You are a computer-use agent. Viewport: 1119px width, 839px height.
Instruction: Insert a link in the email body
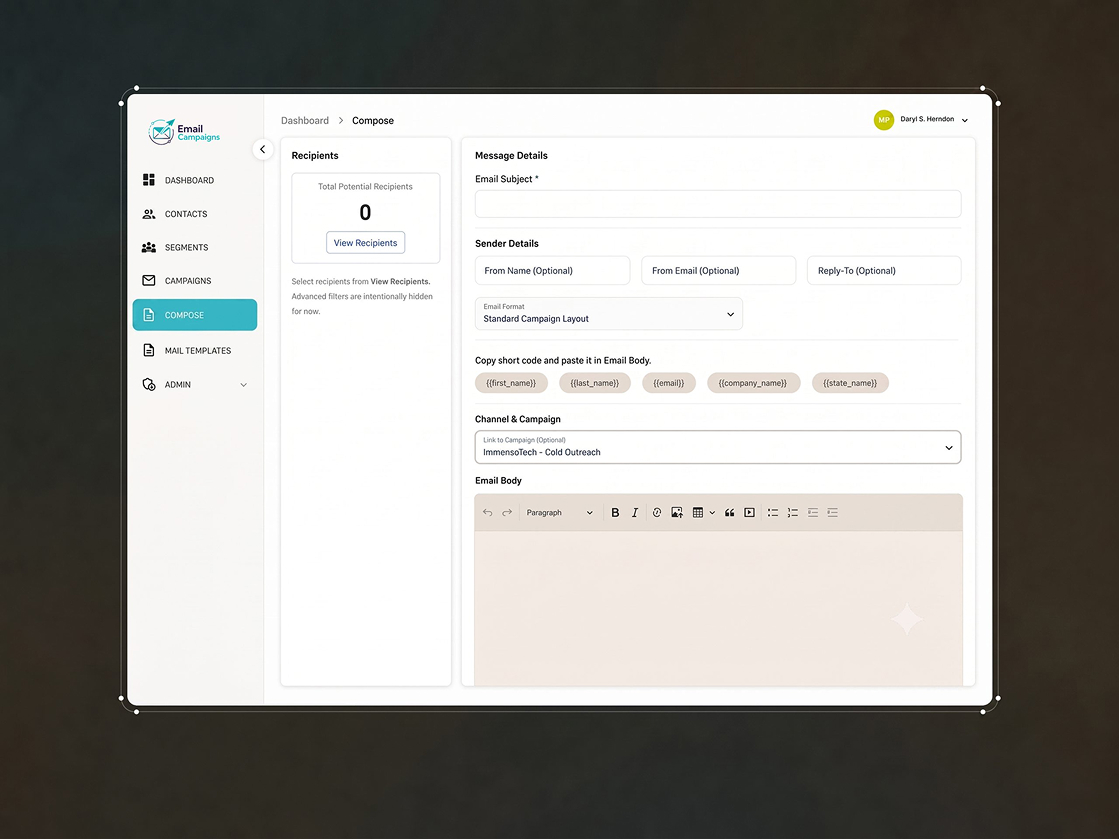tap(657, 512)
